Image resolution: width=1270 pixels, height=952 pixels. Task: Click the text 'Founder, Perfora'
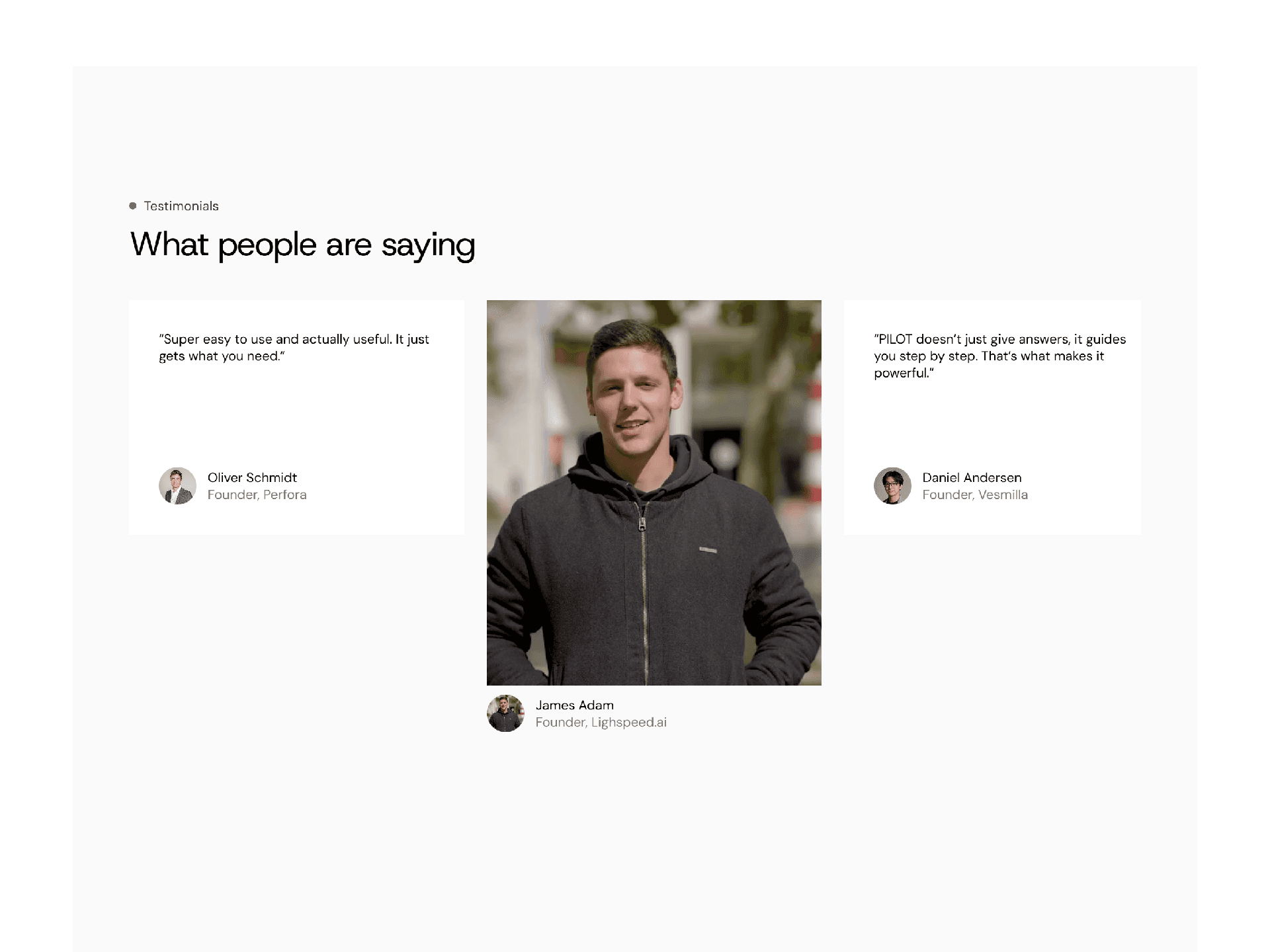(257, 495)
